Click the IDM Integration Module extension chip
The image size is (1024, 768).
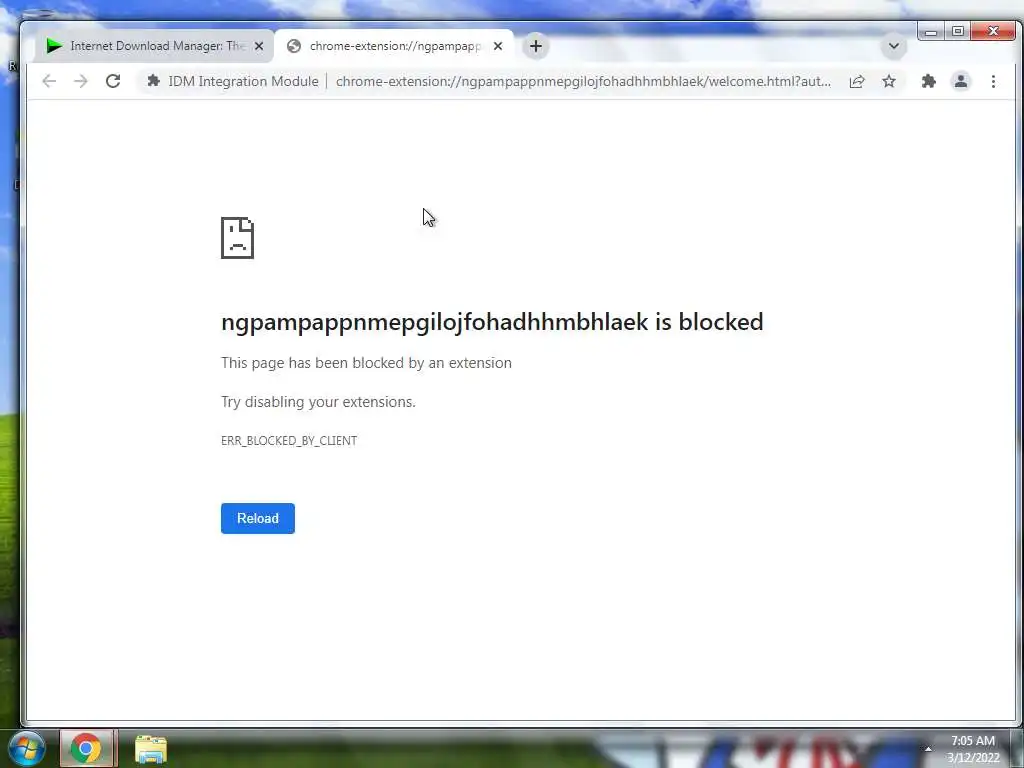coord(233,81)
